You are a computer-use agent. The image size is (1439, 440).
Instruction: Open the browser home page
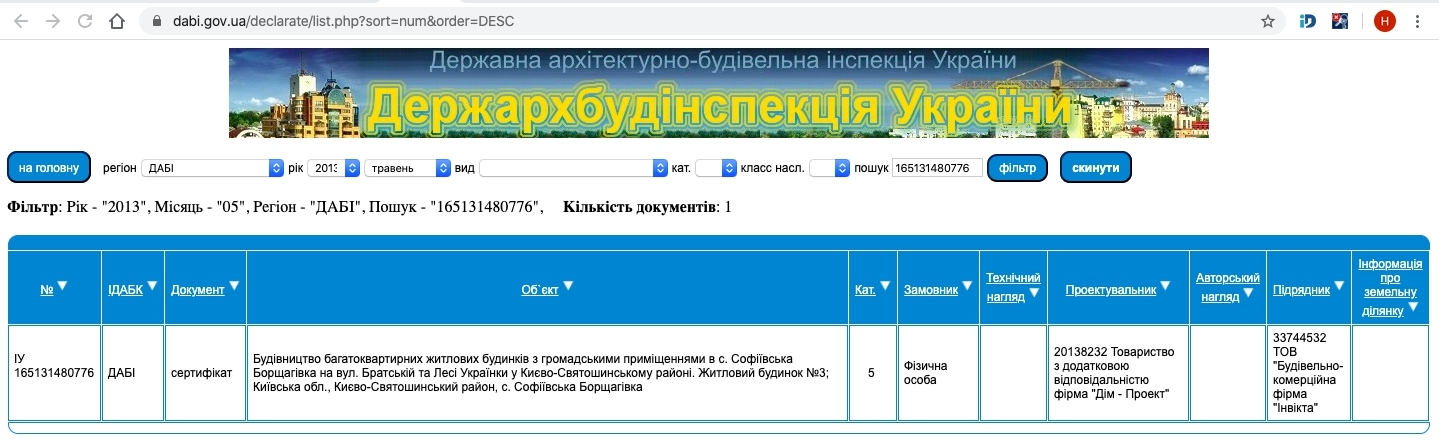pos(117,20)
